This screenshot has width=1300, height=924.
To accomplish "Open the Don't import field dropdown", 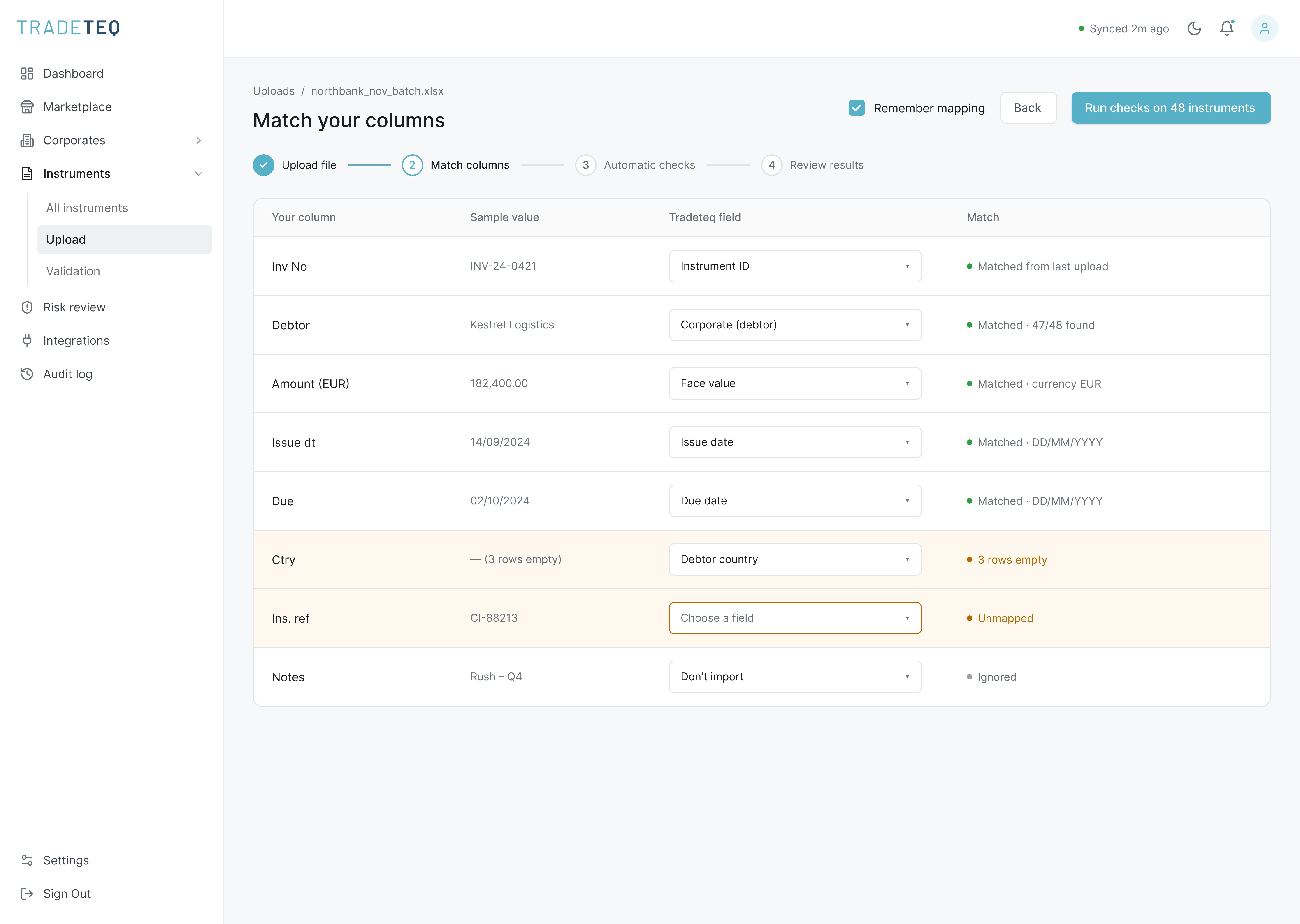I will point(795,677).
